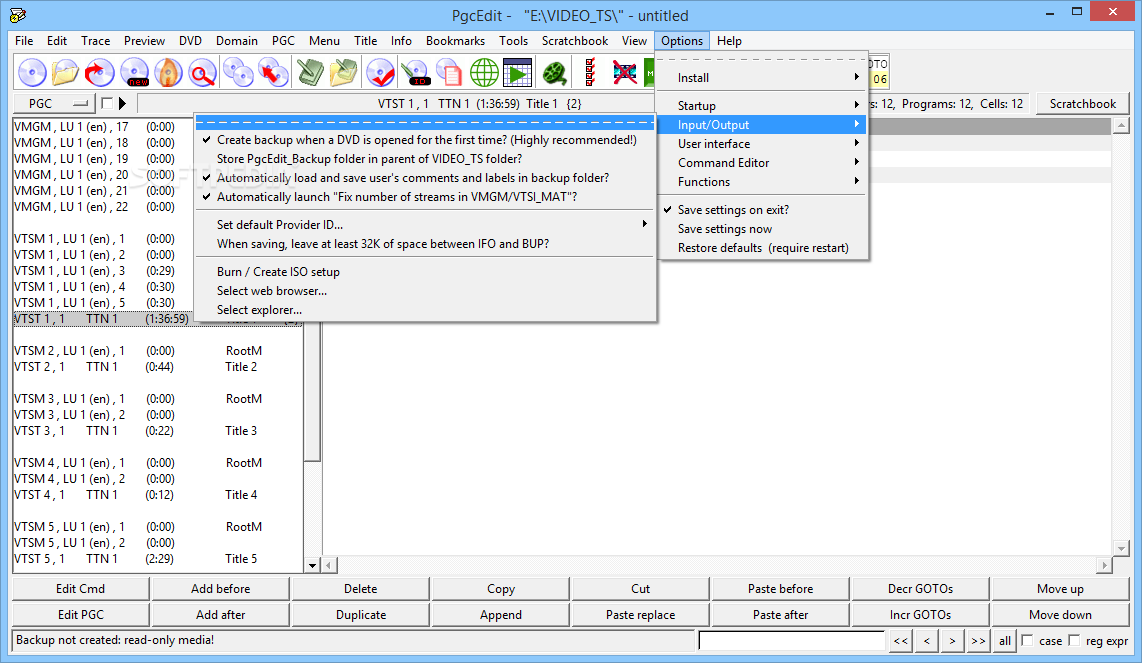
Task: Click the Move down button
Action: pyautogui.click(x=1060, y=615)
